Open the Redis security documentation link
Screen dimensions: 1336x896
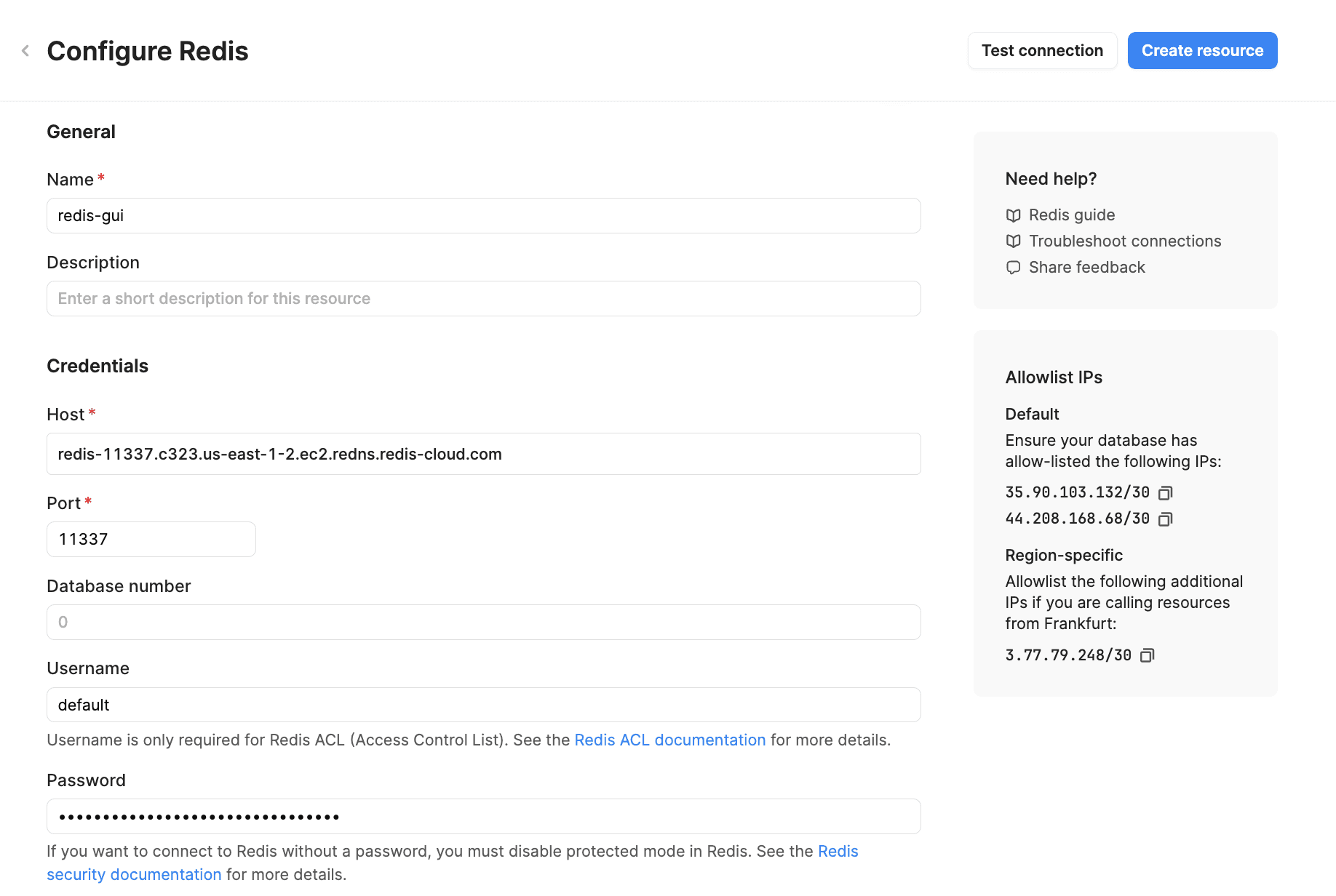pyautogui.click(x=134, y=874)
